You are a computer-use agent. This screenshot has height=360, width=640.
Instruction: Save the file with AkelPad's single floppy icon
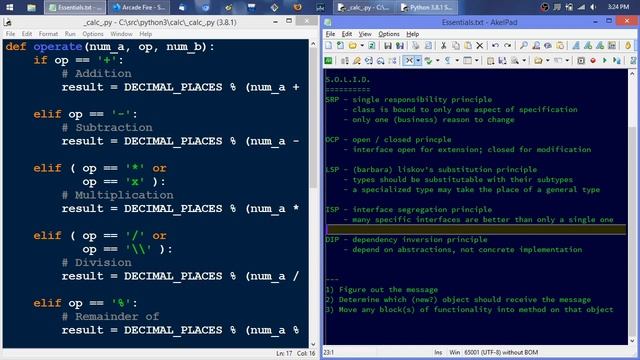387,46
